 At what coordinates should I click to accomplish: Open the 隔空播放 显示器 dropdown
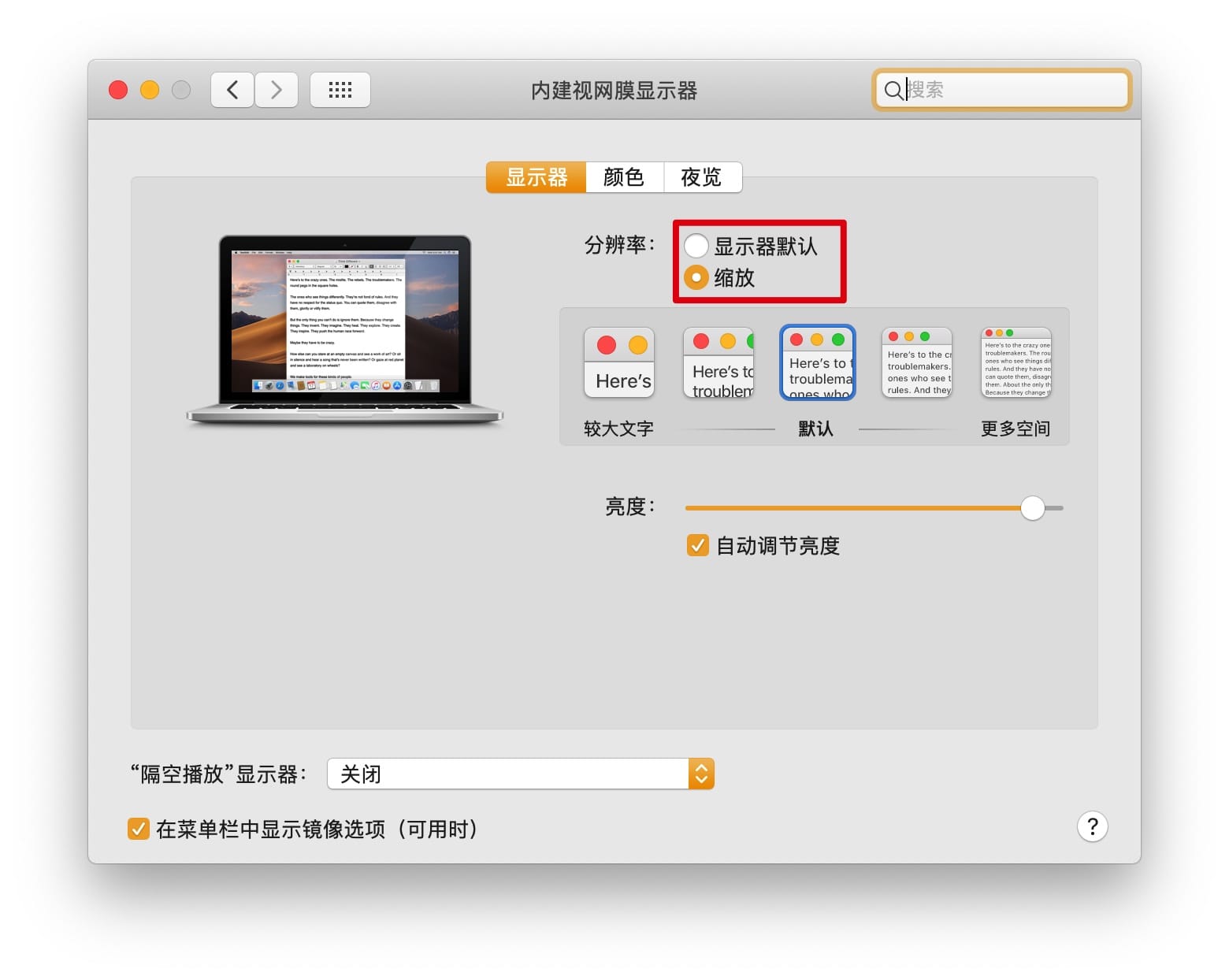coord(521,774)
